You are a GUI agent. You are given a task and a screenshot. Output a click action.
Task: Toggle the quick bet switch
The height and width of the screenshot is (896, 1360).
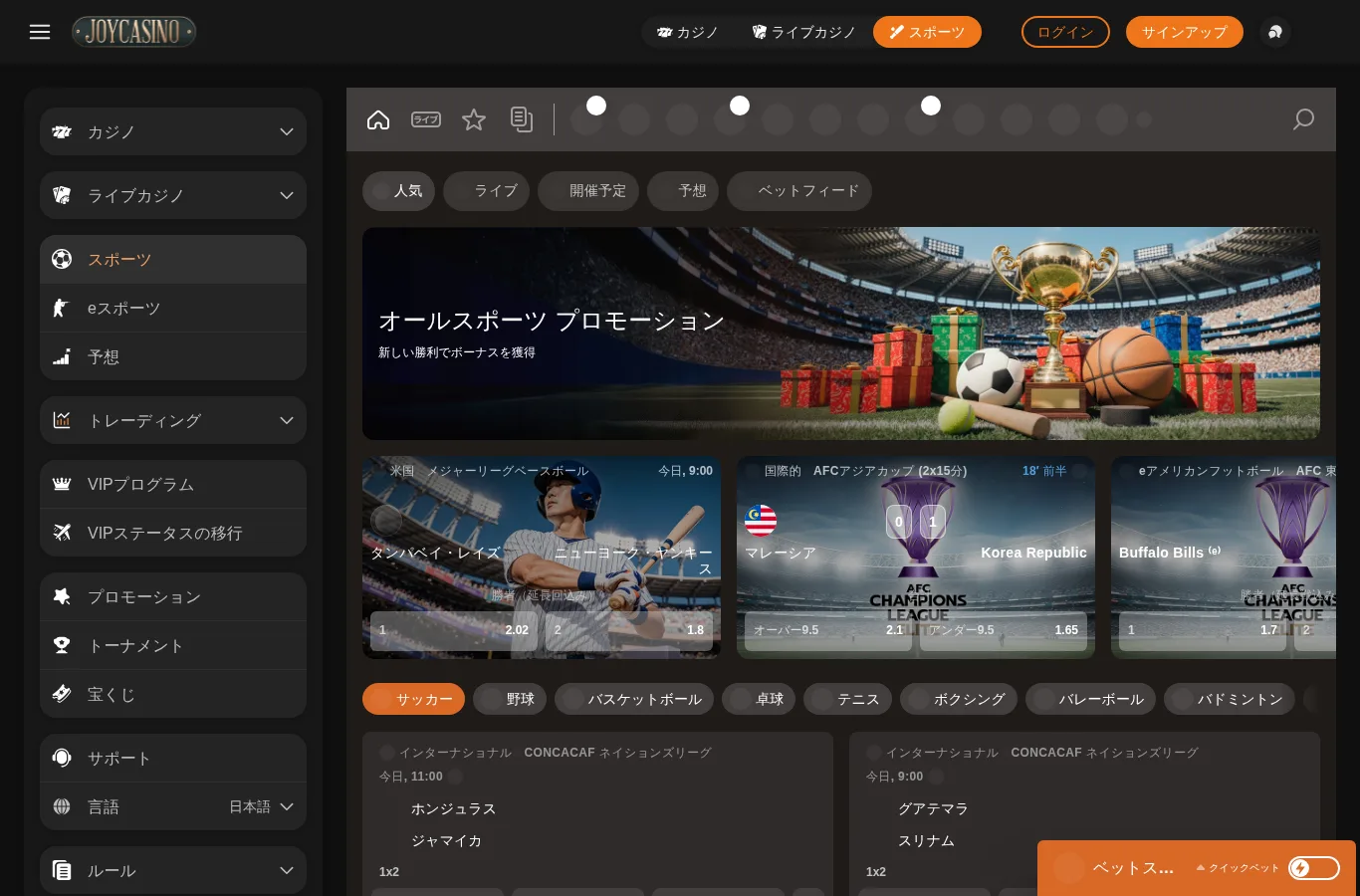pos(1313,868)
